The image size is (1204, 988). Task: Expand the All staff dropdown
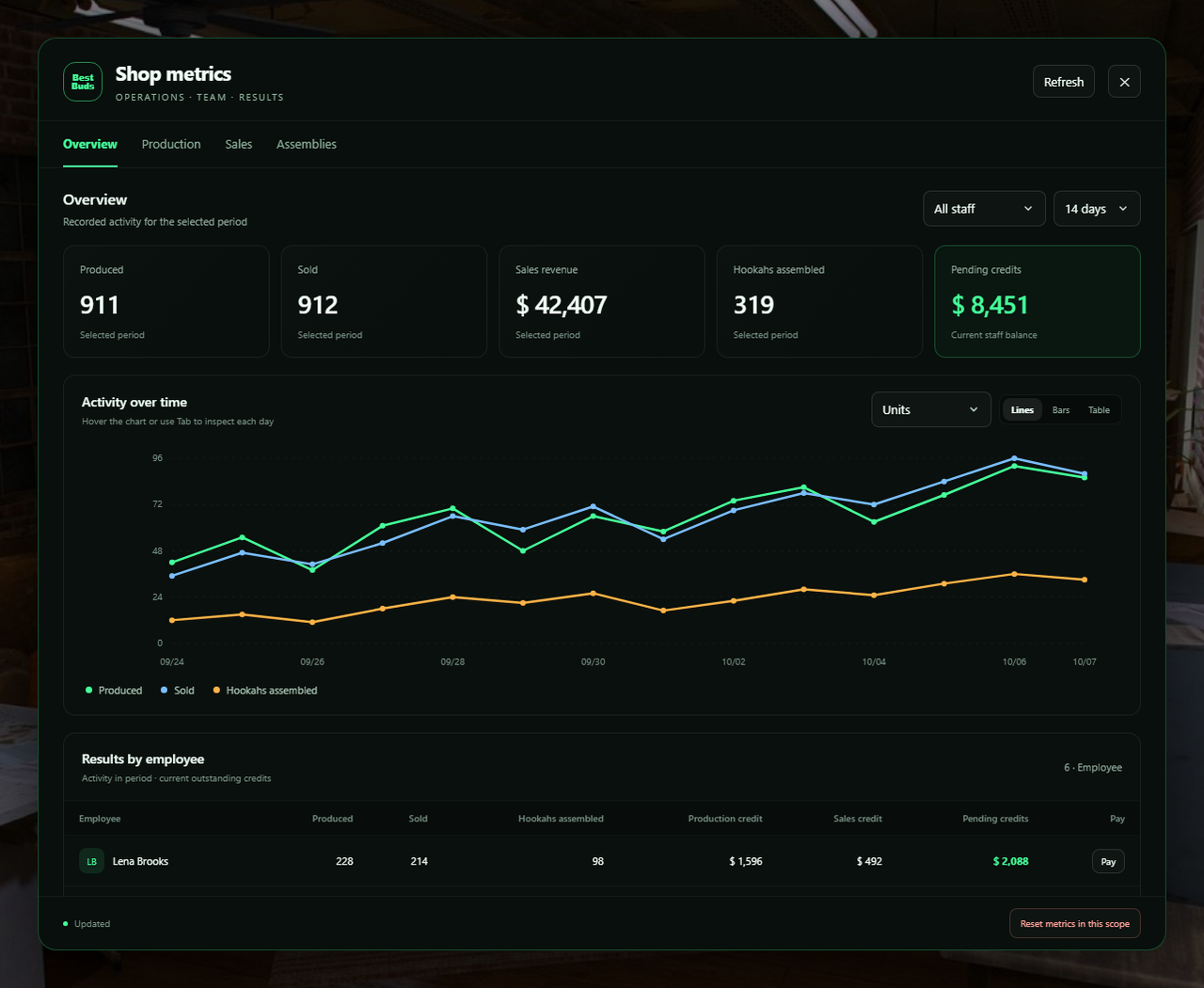click(984, 209)
